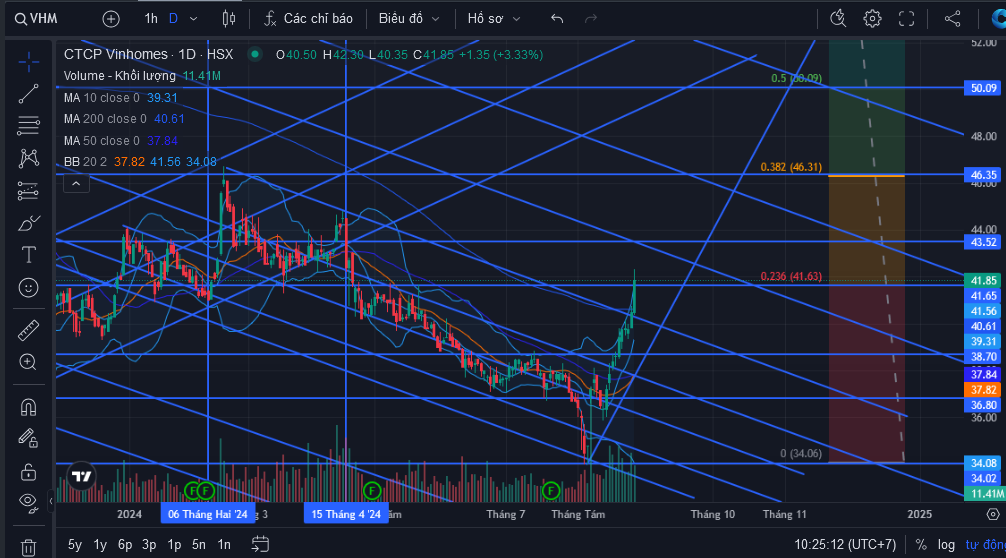Open the Biểu đồ dropdown menu

(409, 19)
